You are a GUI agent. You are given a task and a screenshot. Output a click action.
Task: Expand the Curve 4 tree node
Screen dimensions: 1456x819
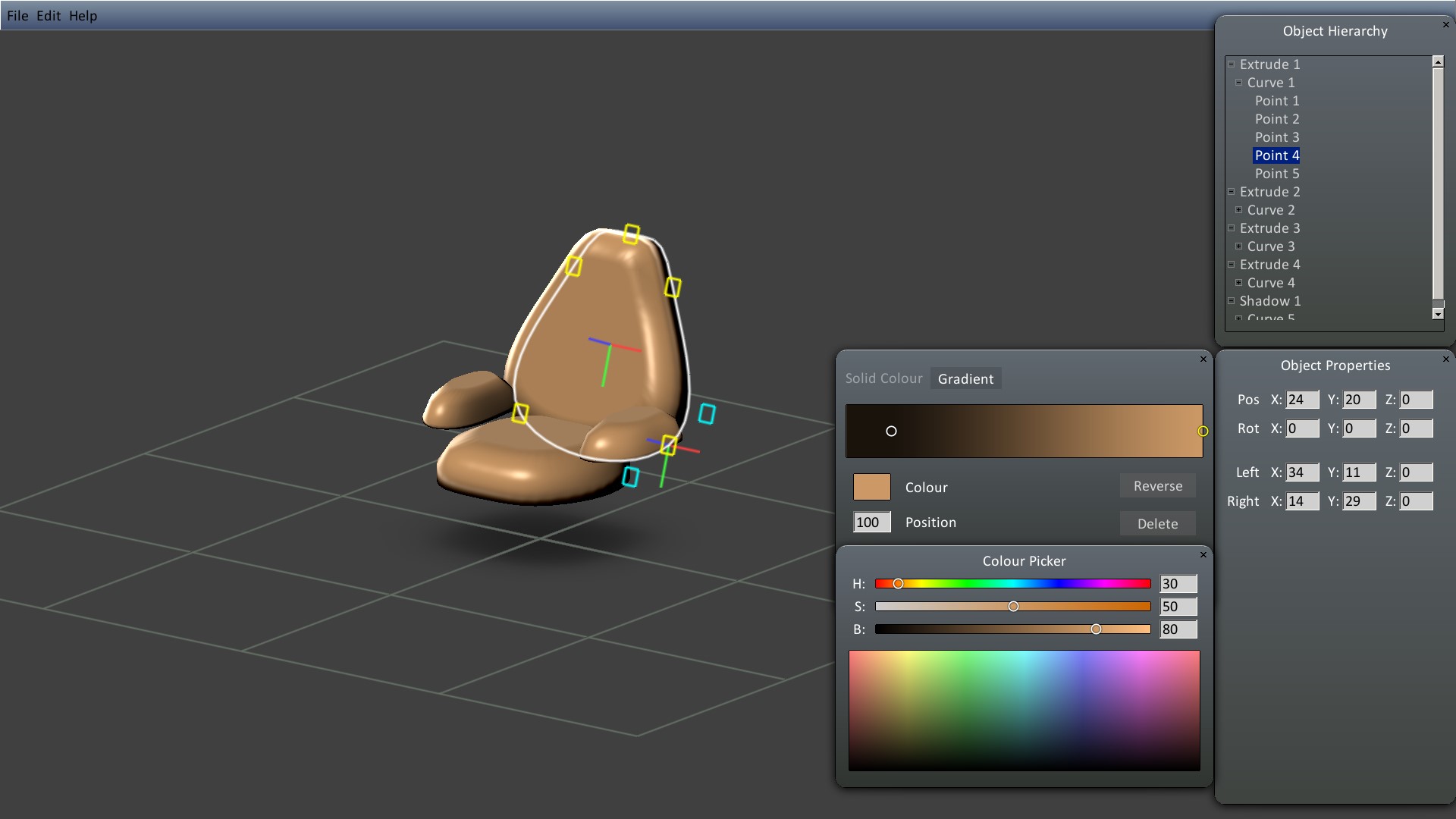pyautogui.click(x=1239, y=283)
